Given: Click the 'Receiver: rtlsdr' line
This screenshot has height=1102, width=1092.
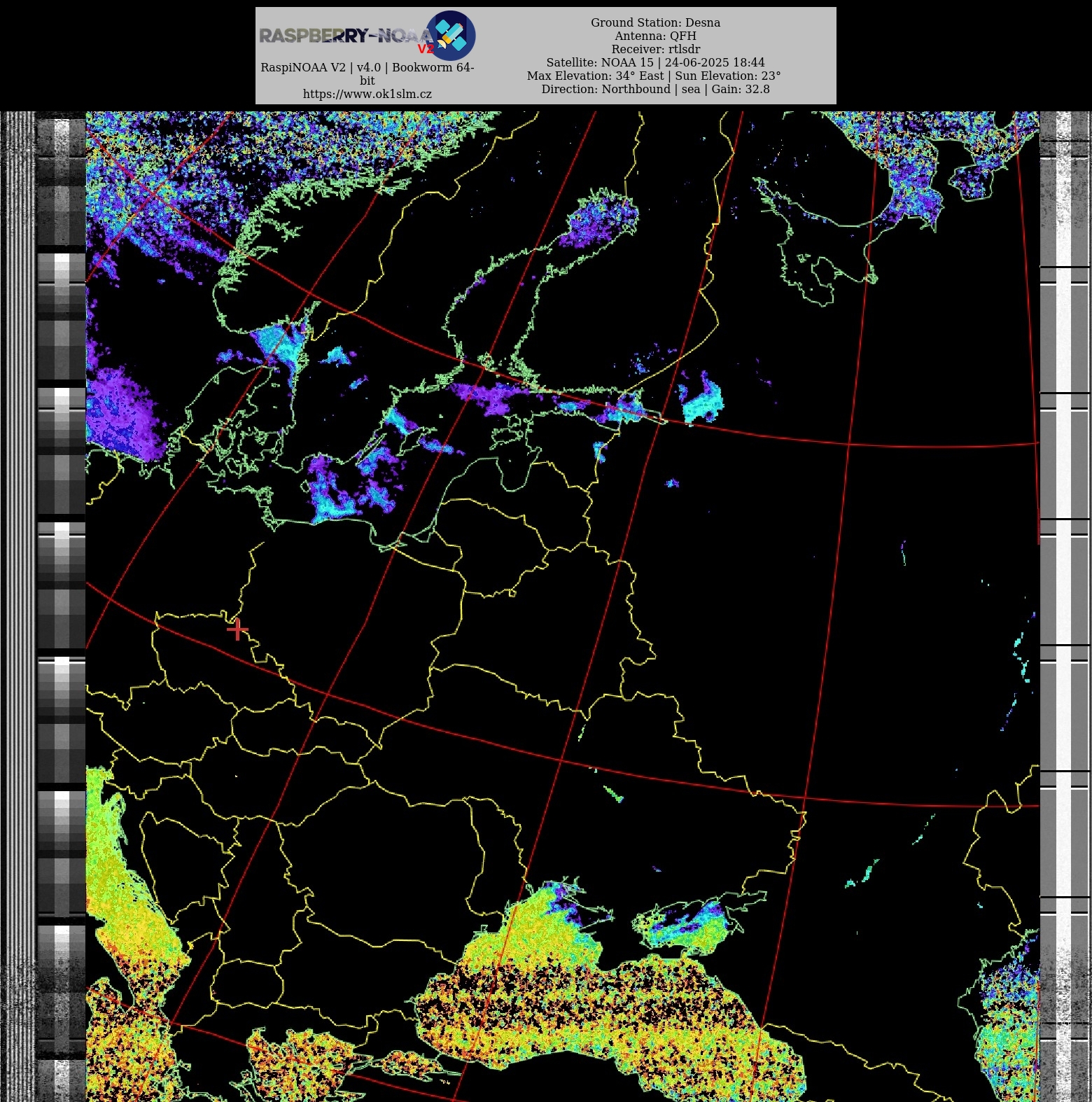Looking at the screenshot, I should pyautogui.click(x=655, y=49).
